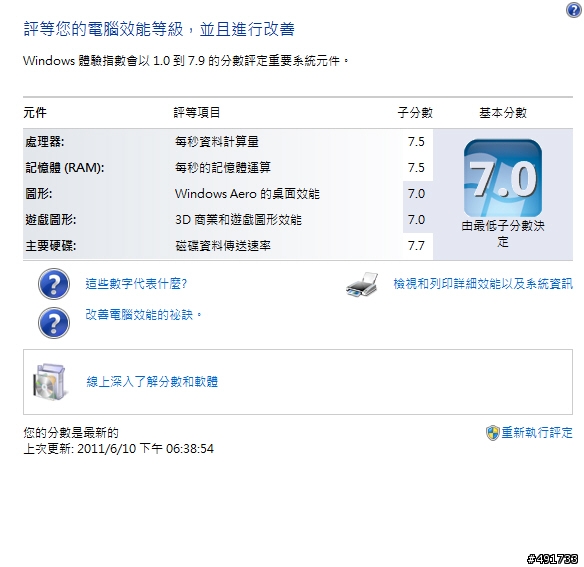Click the 遊戲圖形 subscore 7.0
The image size is (584, 567).
pyautogui.click(x=416, y=220)
